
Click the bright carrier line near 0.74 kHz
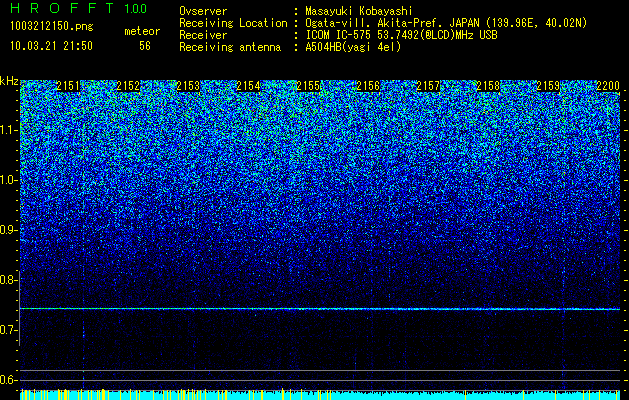(x=320, y=309)
